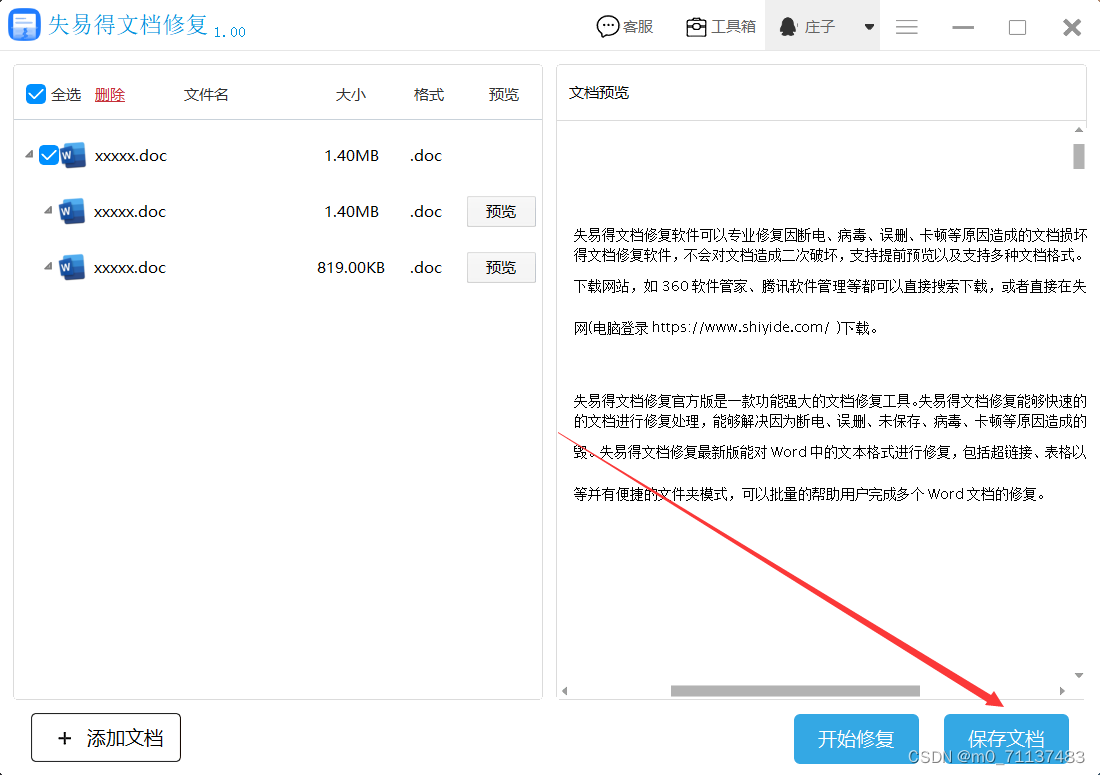This screenshot has height=775, width=1100.
Task: Click preview scroll right arrow
Action: (1062, 691)
